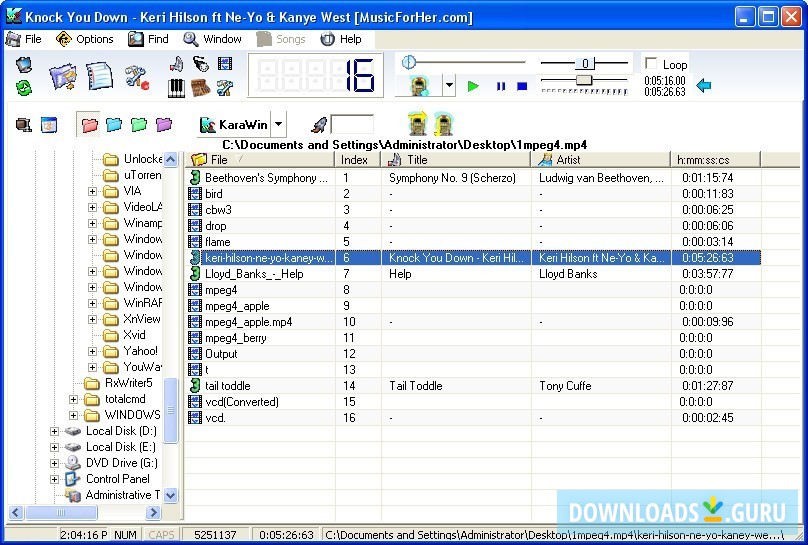The image size is (808, 545).
Task: Expand the VideoLA folder node
Action: pyautogui.click(x=92, y=208)
